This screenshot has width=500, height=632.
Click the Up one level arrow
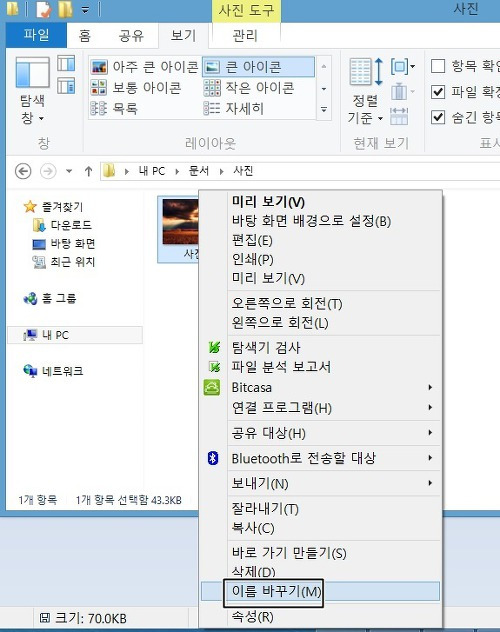[89, 171]
